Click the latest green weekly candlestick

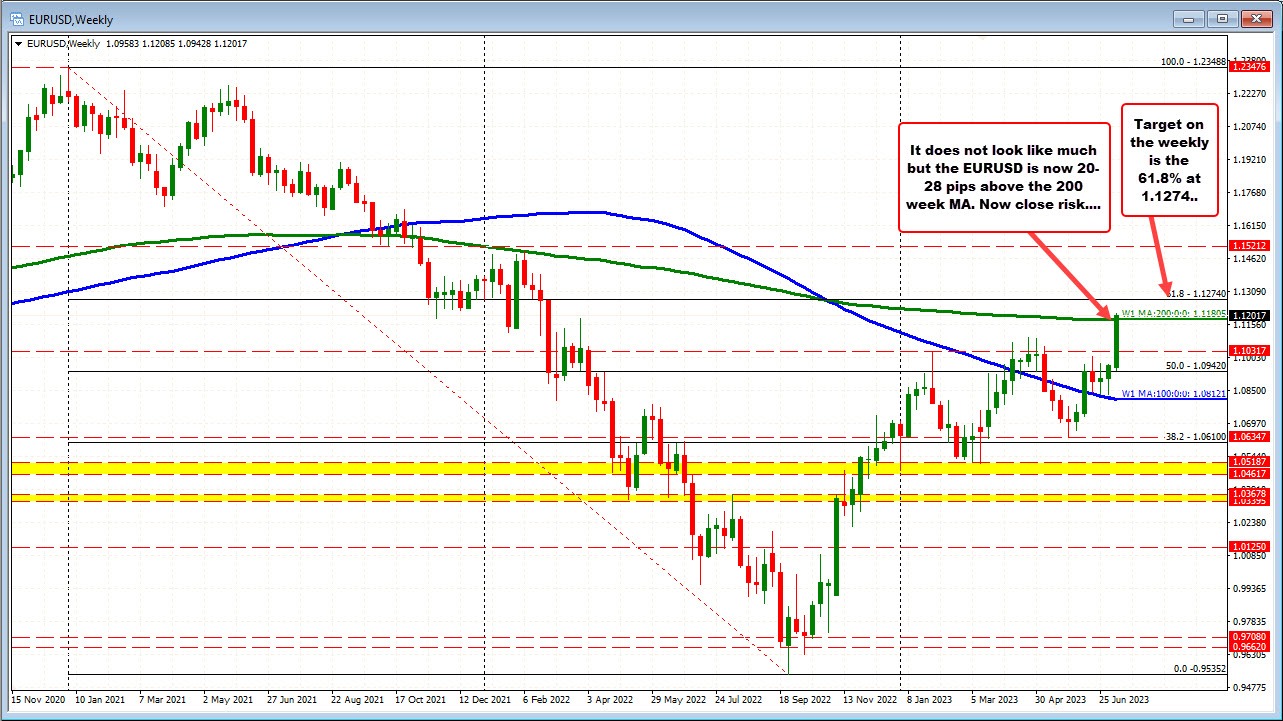1117,345
